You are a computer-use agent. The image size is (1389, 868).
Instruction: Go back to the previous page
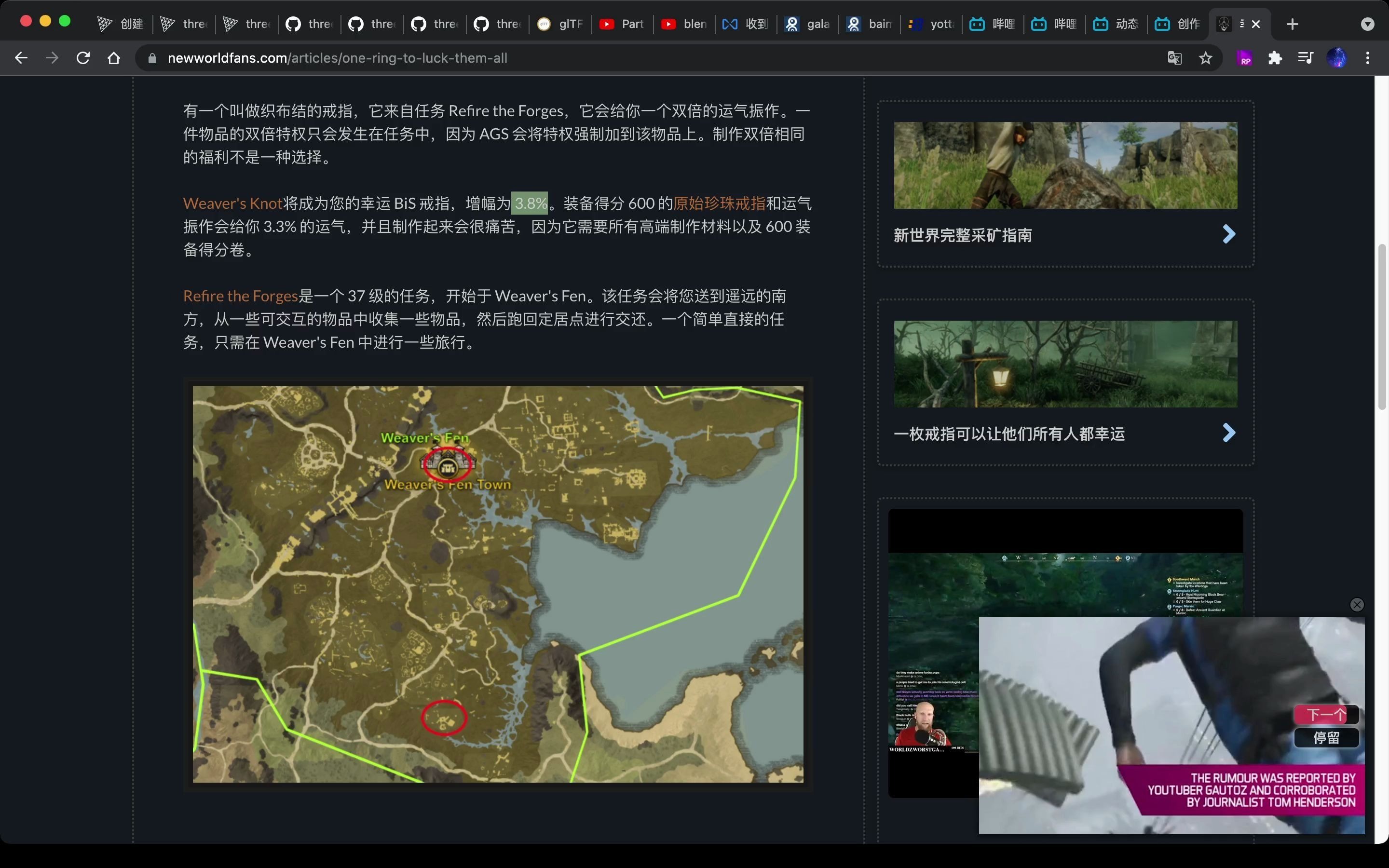[21, 58]
